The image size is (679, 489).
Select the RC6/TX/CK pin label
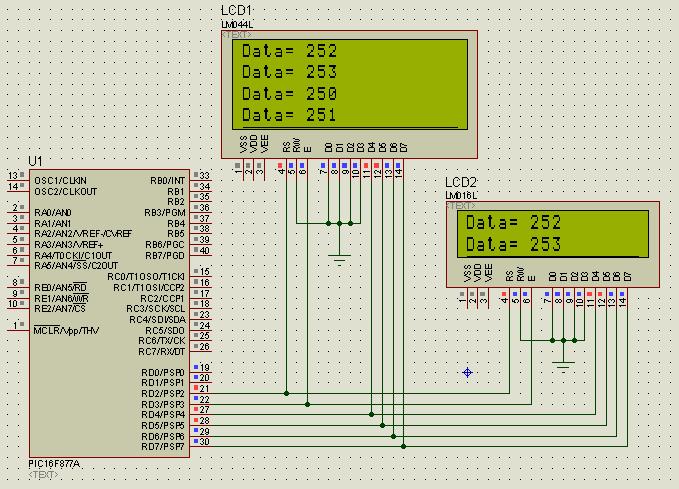[x=162, y=341]
